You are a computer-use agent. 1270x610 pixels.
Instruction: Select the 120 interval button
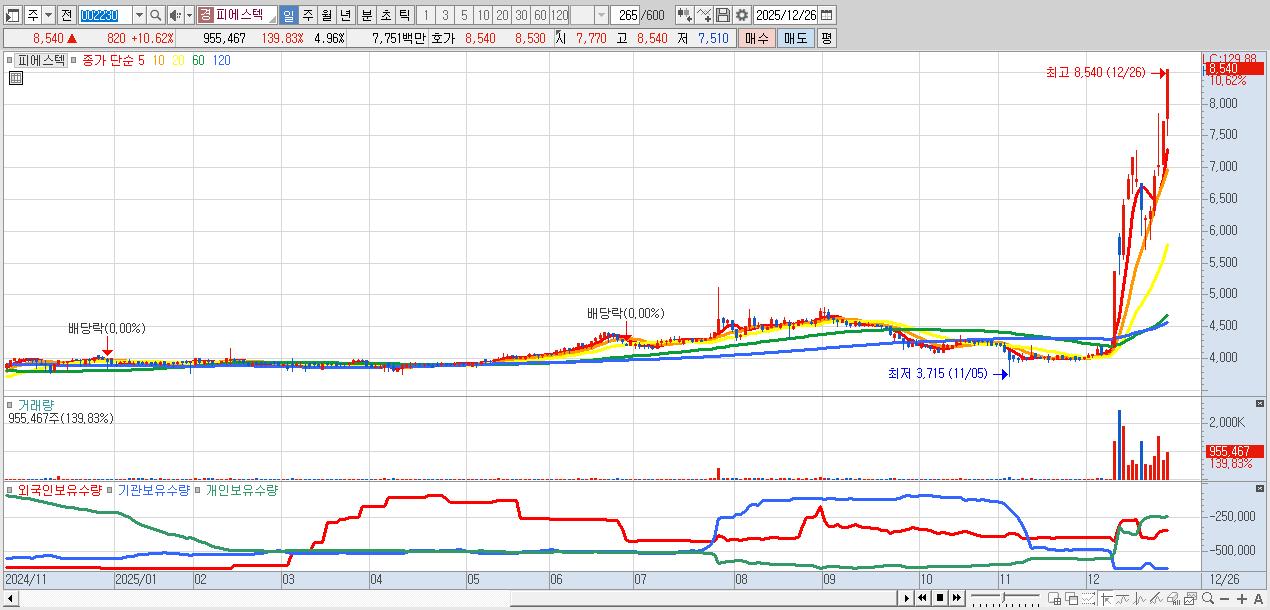[559, 15]
